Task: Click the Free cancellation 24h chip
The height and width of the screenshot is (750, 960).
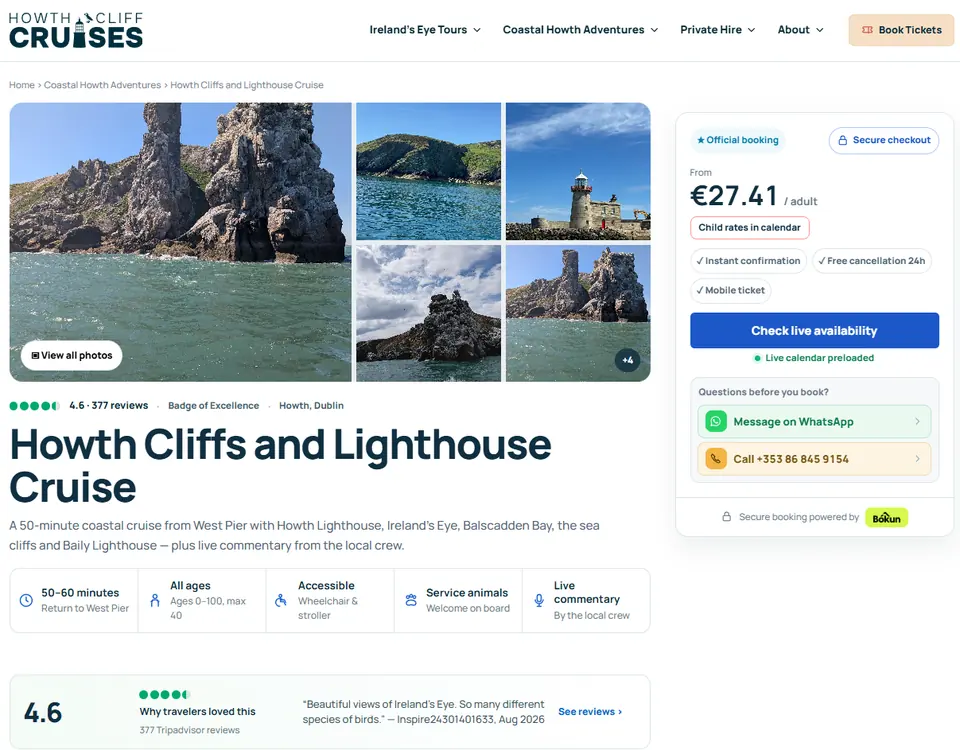Action: 872,261
